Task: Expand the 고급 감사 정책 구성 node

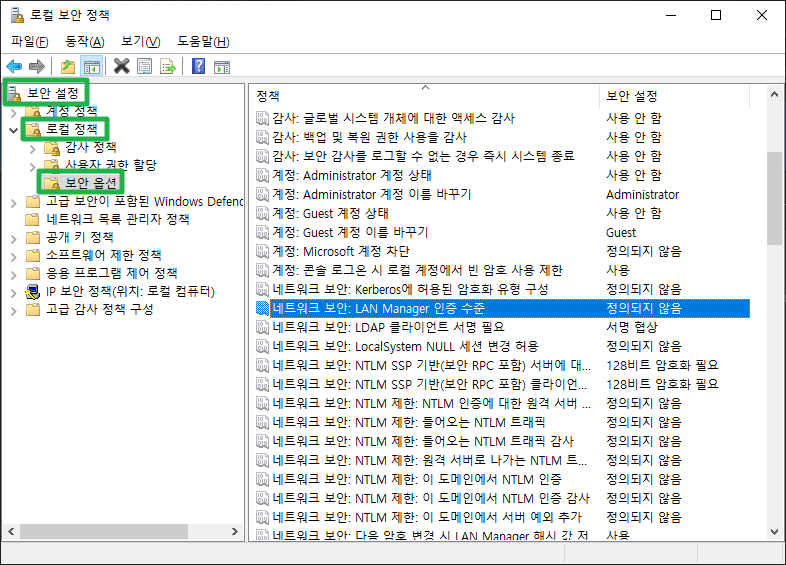Action: pyautogui.click(x=14, y=310)
